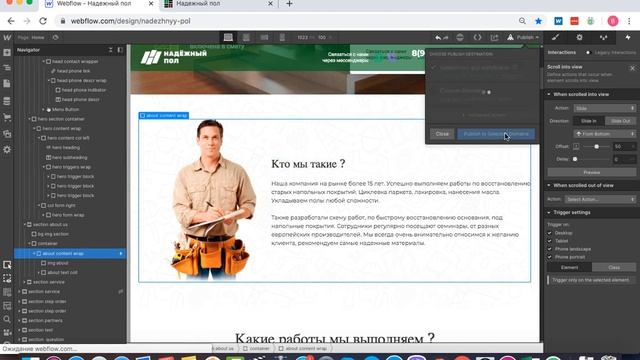Viewport: 640px width, 360px height.
Task: Toggle the element selection outline tool
Action: (x=7, y=265)
